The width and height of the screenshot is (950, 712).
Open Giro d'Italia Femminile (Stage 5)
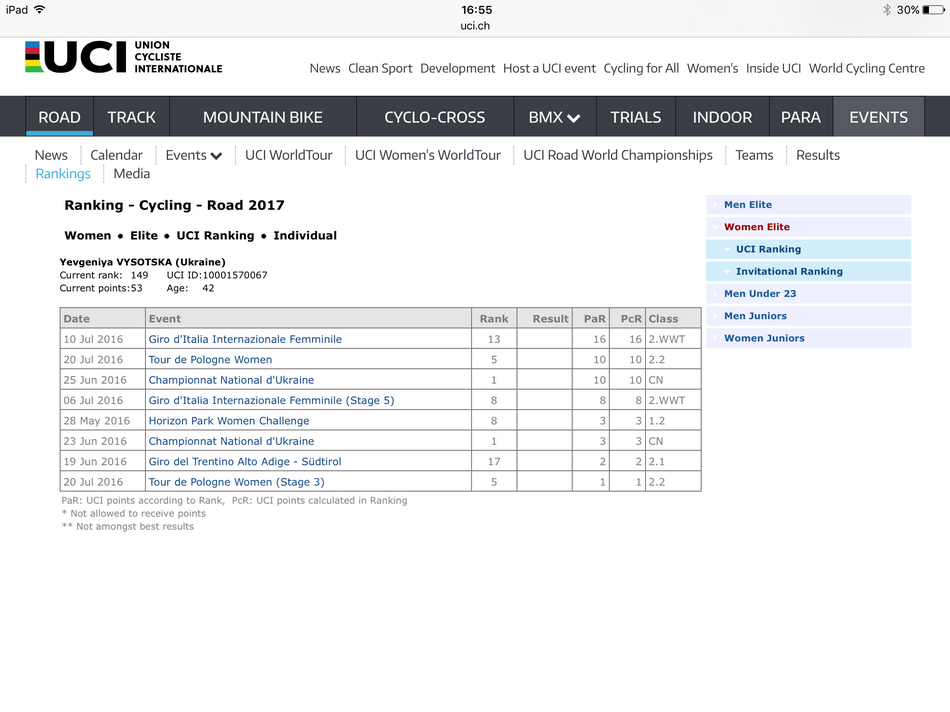271,401
